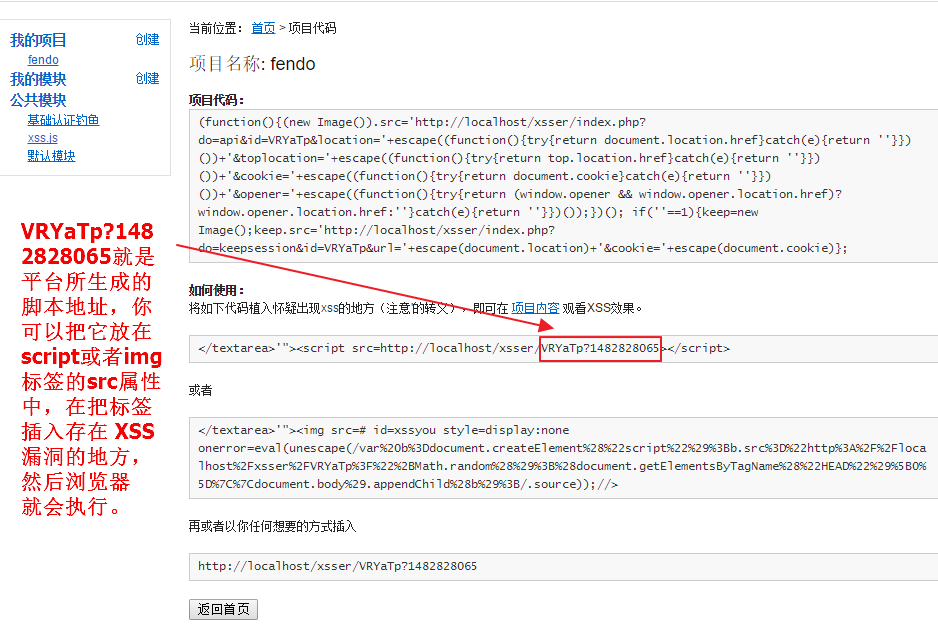Open the 默认模块 link

51,156
